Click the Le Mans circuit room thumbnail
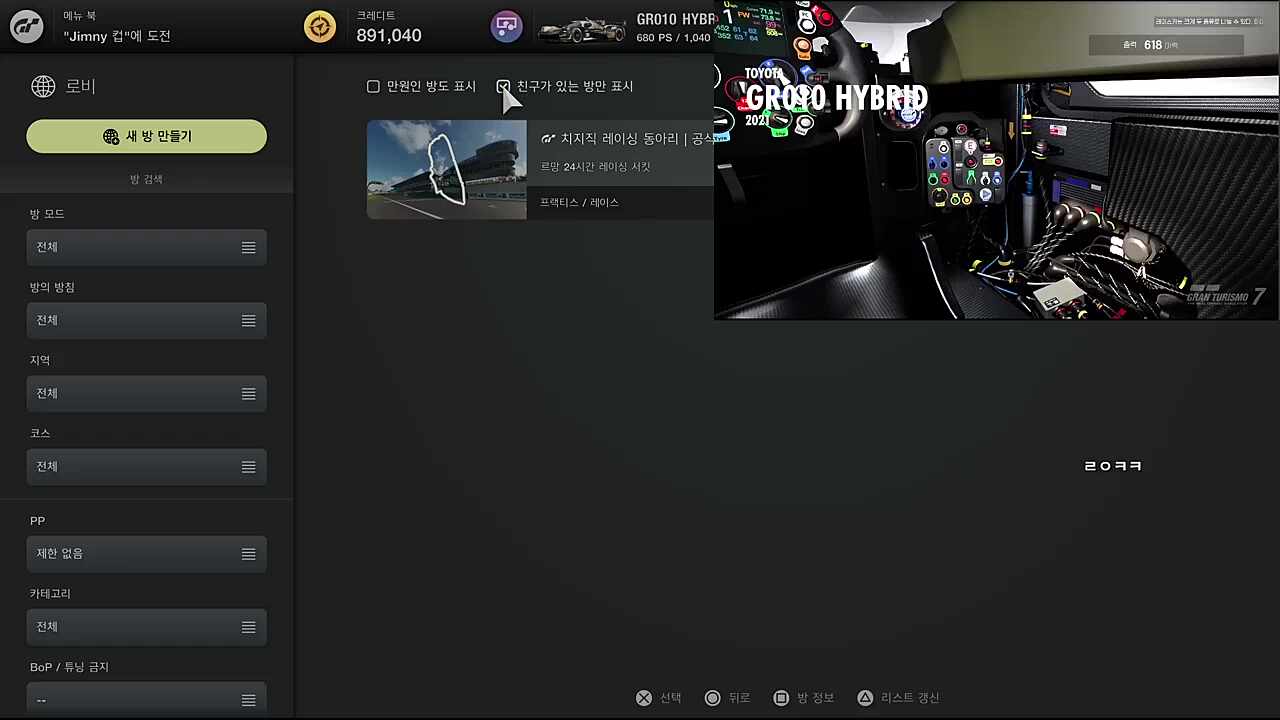This screenshot has width=1280, height=720. coord(446,170)
